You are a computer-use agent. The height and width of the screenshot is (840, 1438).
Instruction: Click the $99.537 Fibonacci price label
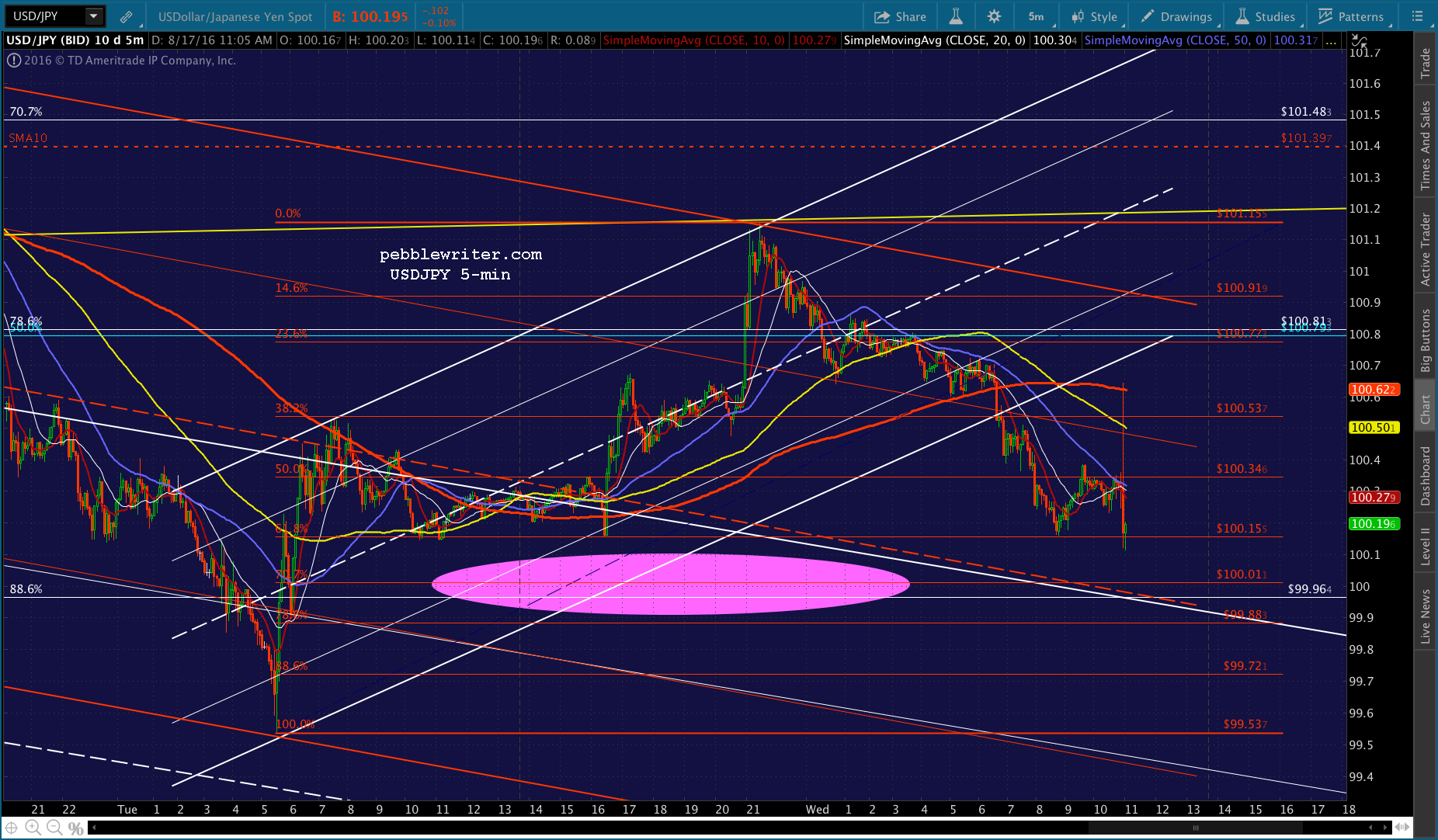click(x=1245, y=724)
